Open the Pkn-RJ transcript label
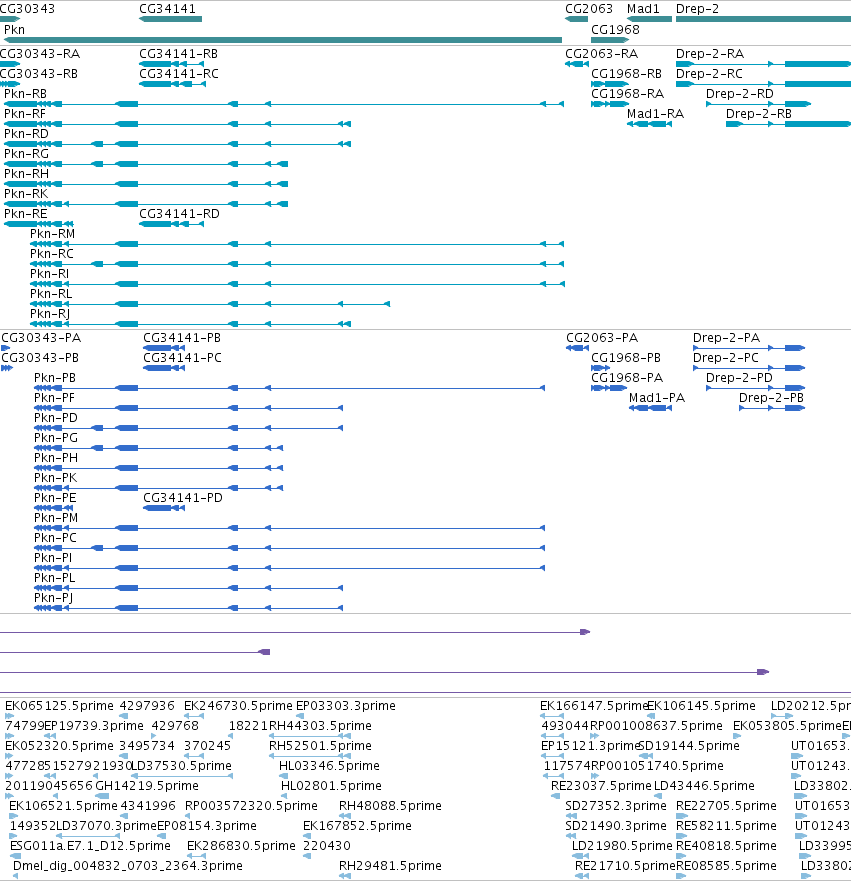 coord(50,314)
